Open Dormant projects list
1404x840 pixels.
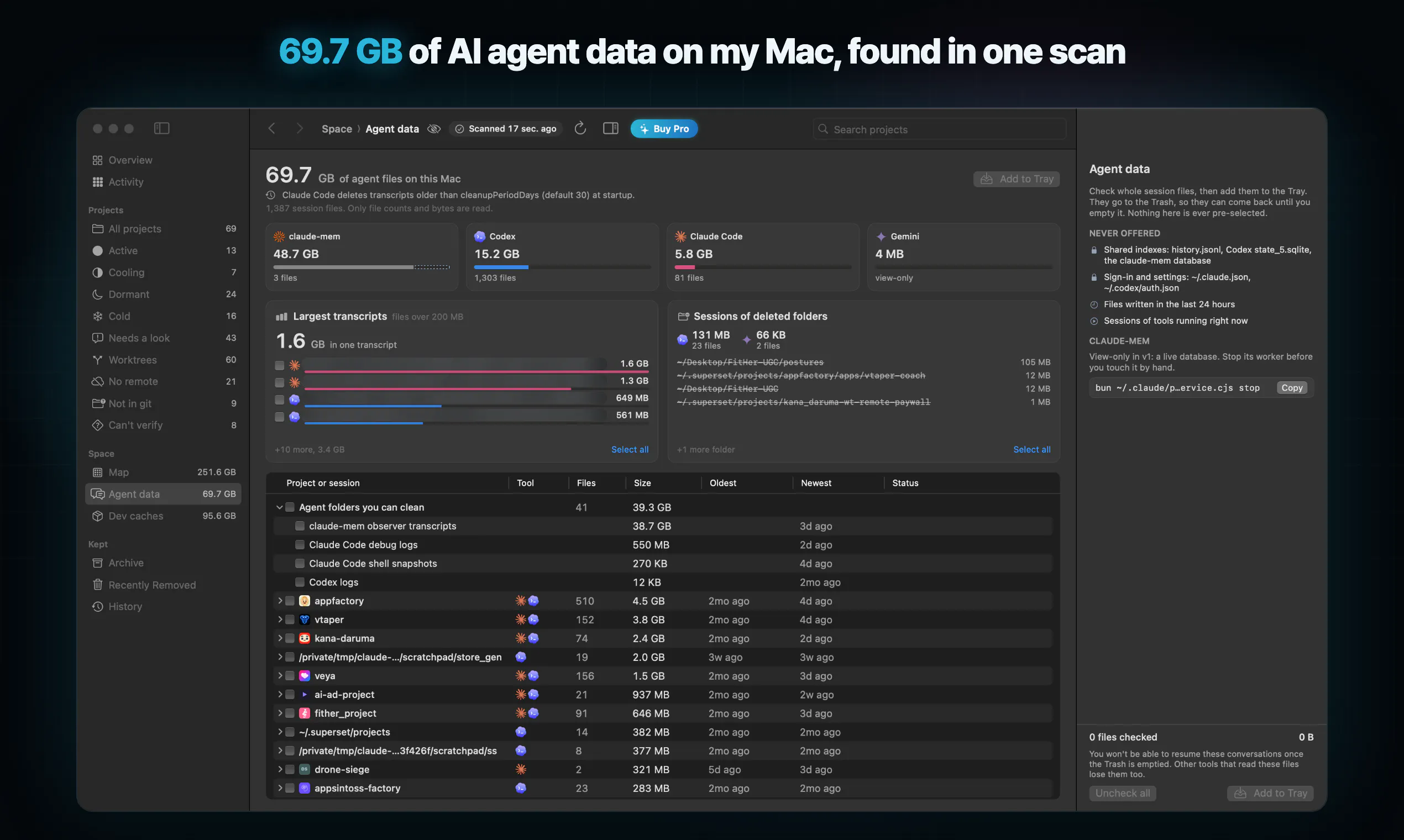click(163, 295)
